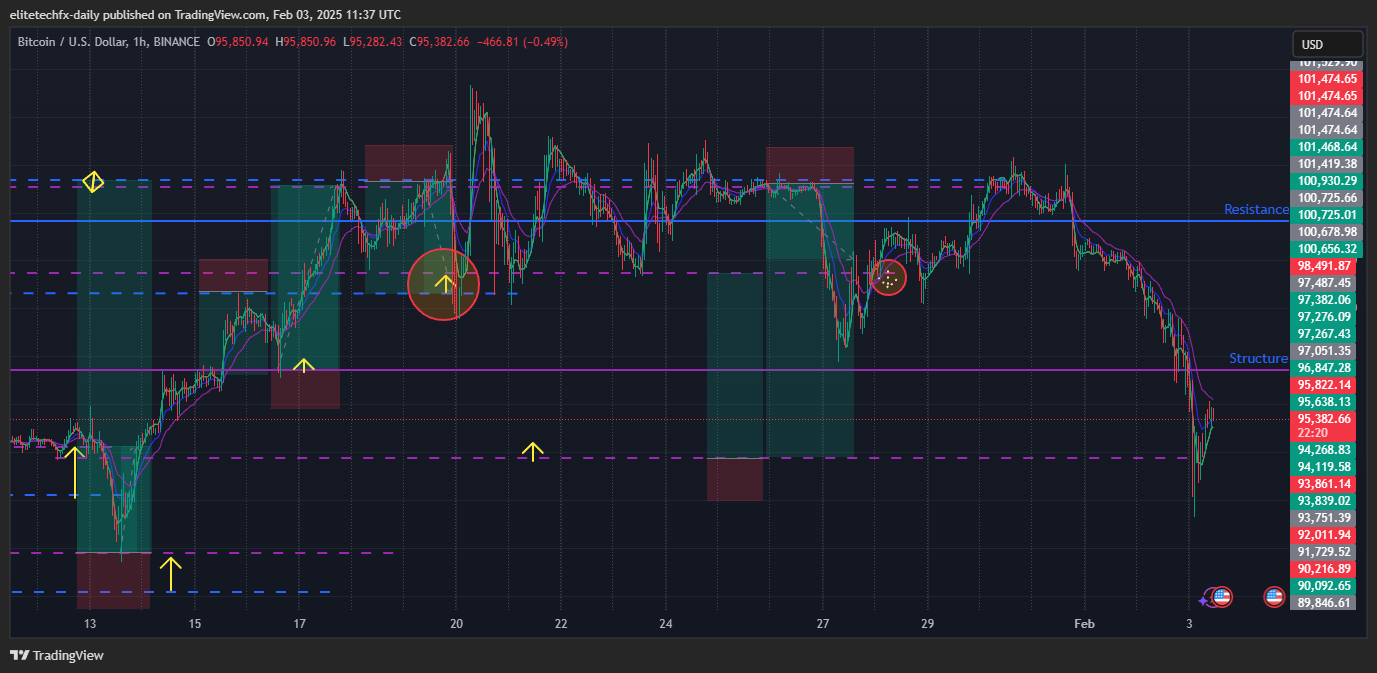Click the 93,861.14 red price label
1377x673 pixels.
coord(1325,483)
